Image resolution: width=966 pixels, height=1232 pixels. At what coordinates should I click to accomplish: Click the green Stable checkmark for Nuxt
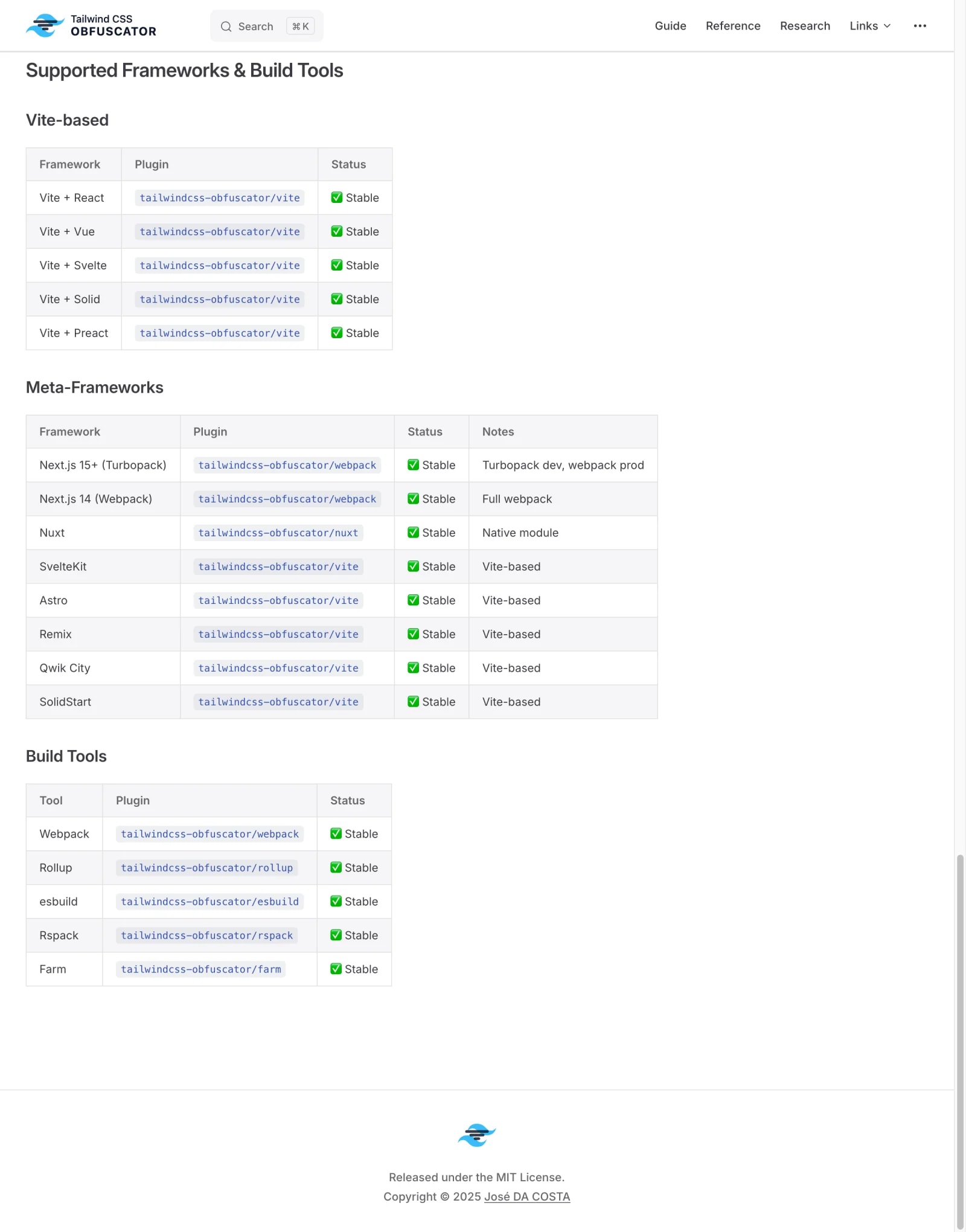(x=413, y=533)
